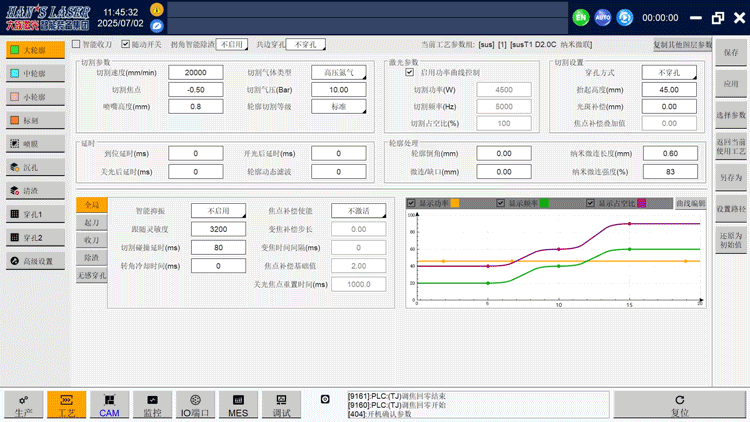Open the 生产 production module
The width and height of the screenshot is (750, 422).
click(x=22, y=404)
